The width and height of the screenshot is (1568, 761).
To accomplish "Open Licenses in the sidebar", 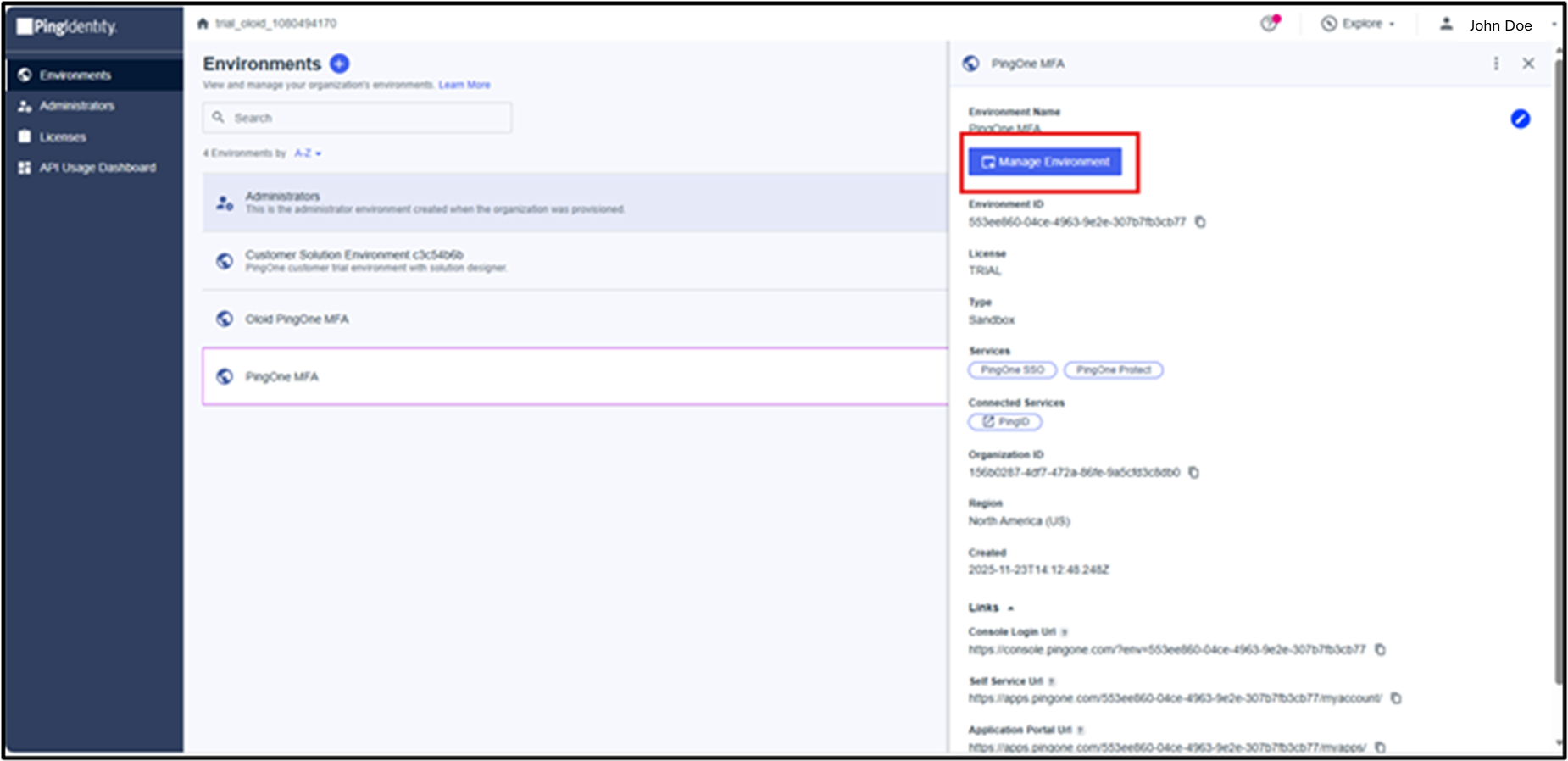I will 94,137.
